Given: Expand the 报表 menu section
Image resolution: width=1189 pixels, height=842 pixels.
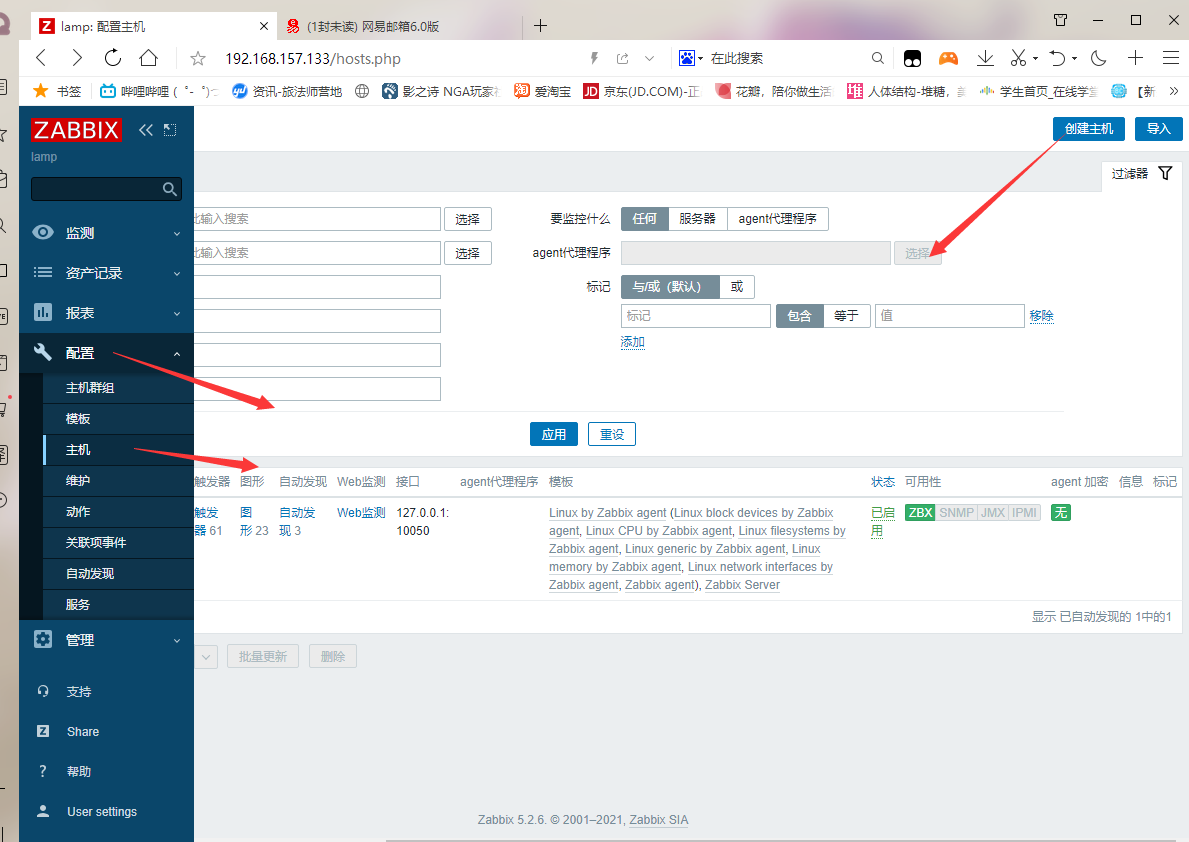Looking at the screenshot, I should click(106, 313).
